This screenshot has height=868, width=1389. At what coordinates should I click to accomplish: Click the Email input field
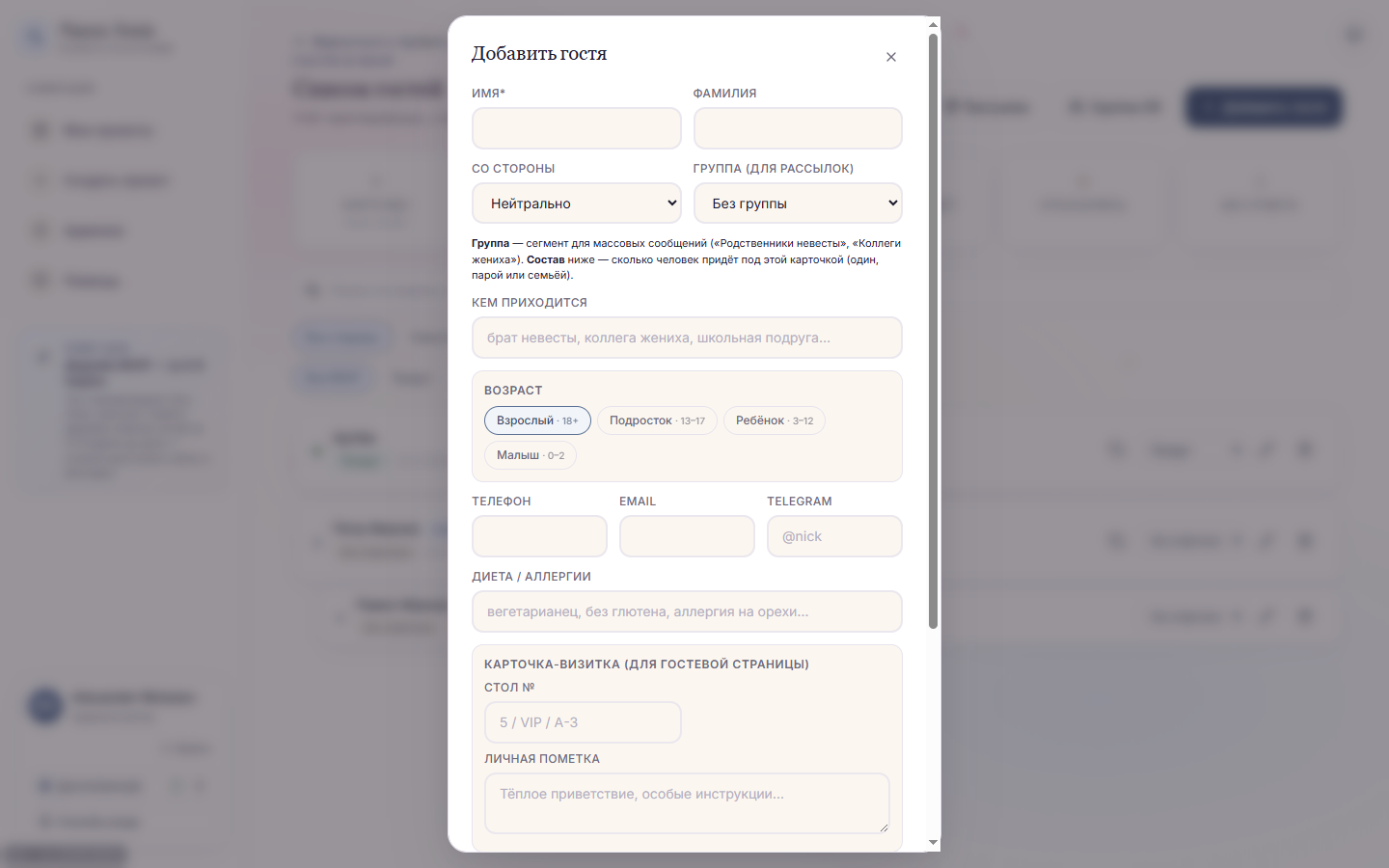pos(687,536)
